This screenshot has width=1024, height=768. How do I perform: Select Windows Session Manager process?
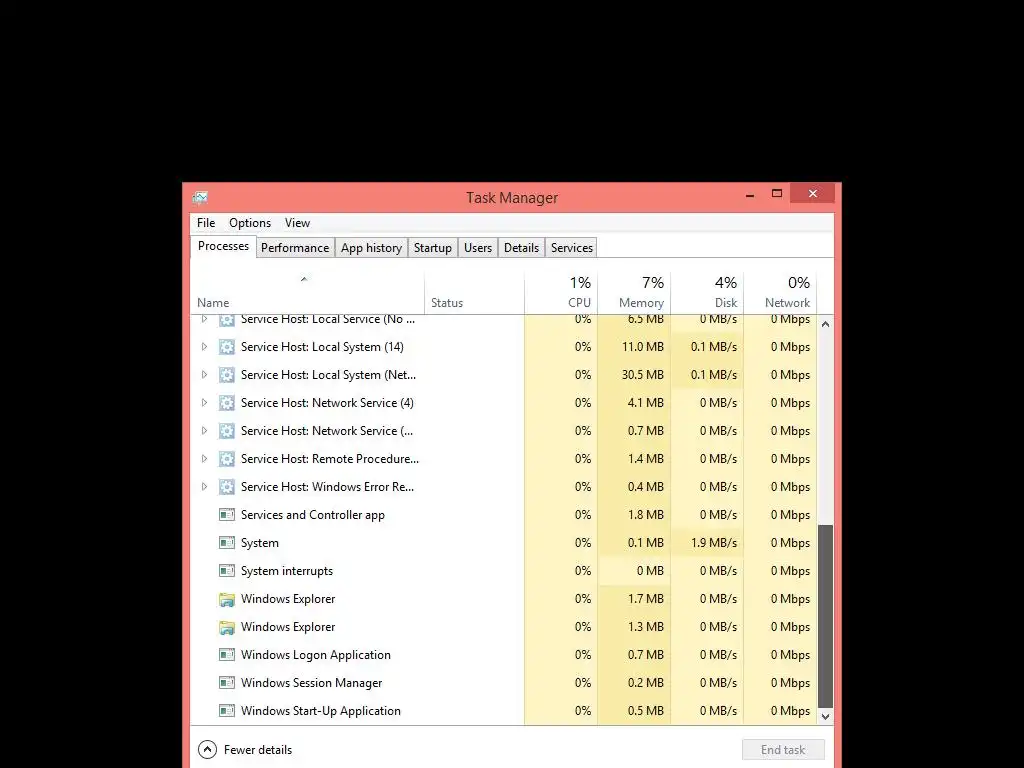coord(504,683)
